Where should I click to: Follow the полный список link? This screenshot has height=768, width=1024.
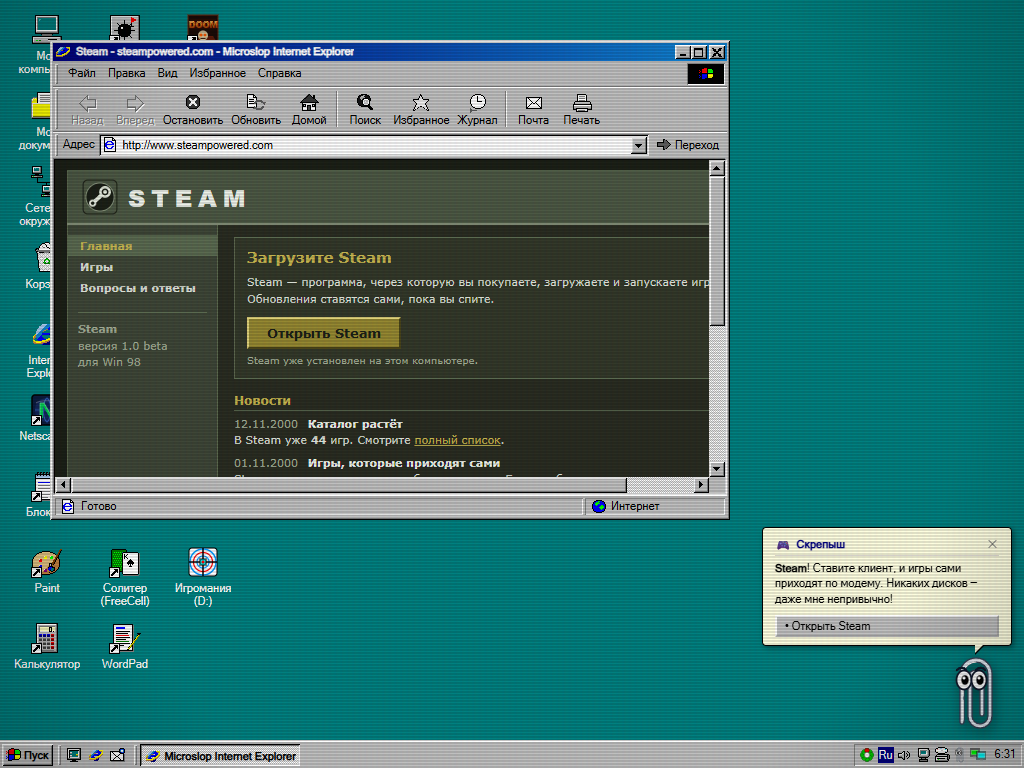(457, 440)
